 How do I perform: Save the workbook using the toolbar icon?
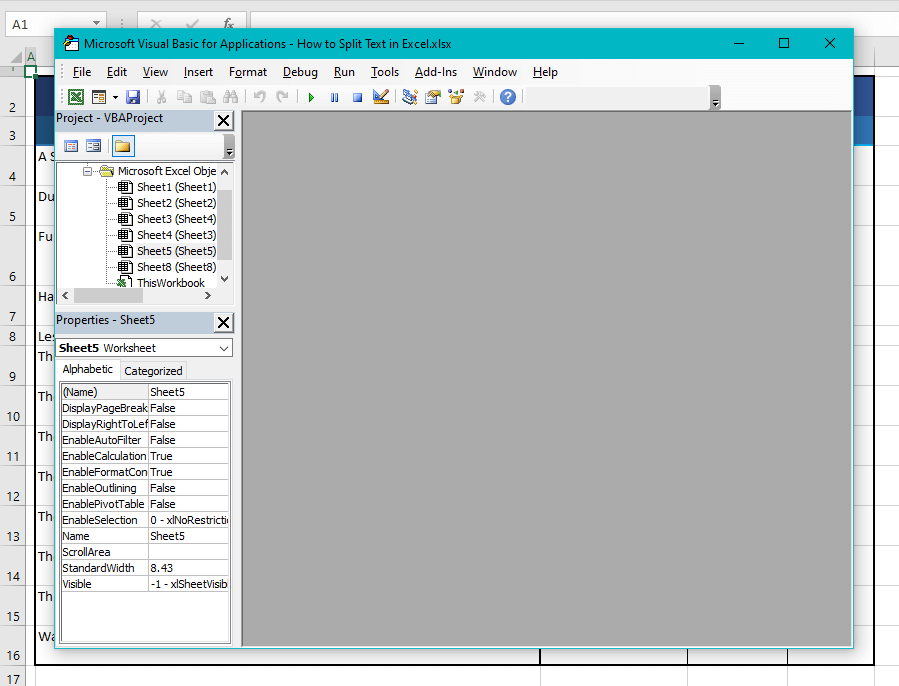(x=132, y=97)
